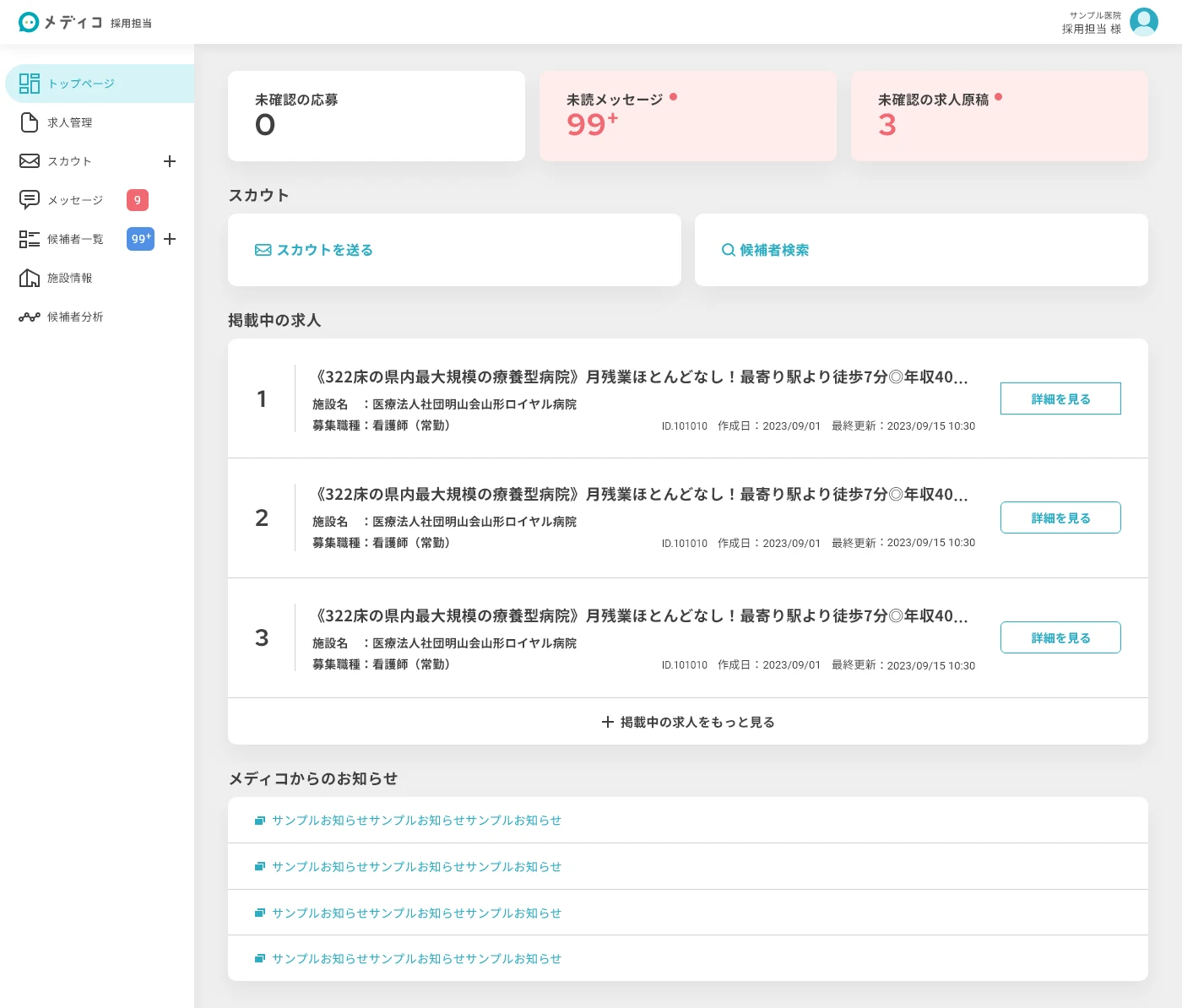Open the 未読メッセージ 99+ card
This screenshot has height=1008, width=1182.
688,116
